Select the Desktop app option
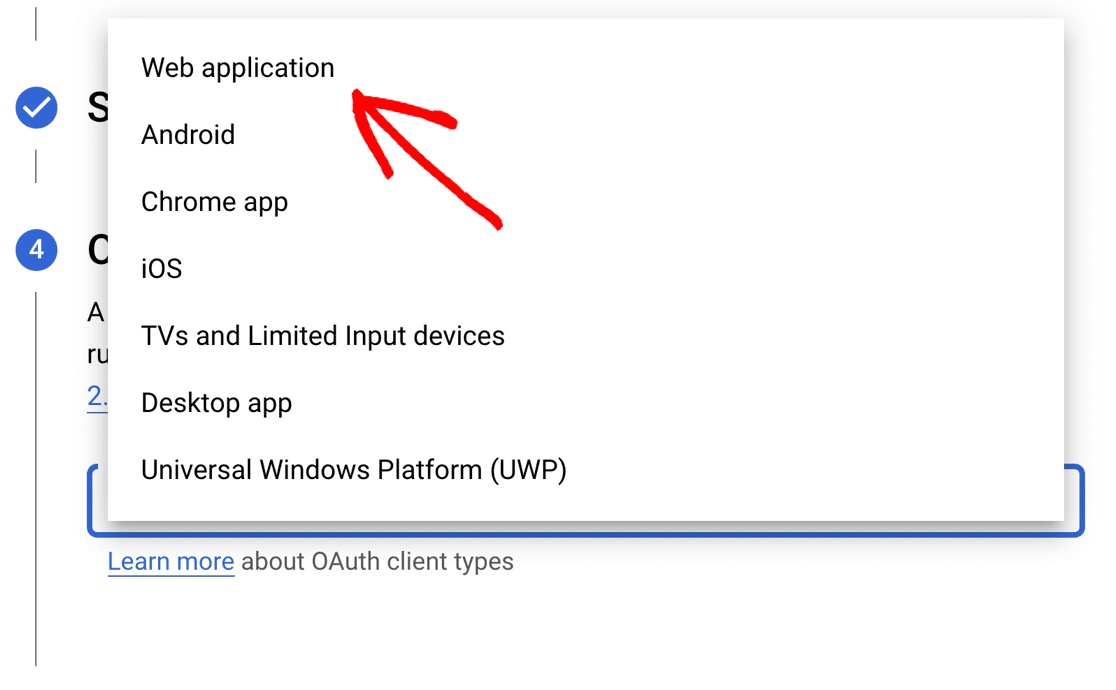This screenshot has width=1116, height=690. 216,403
